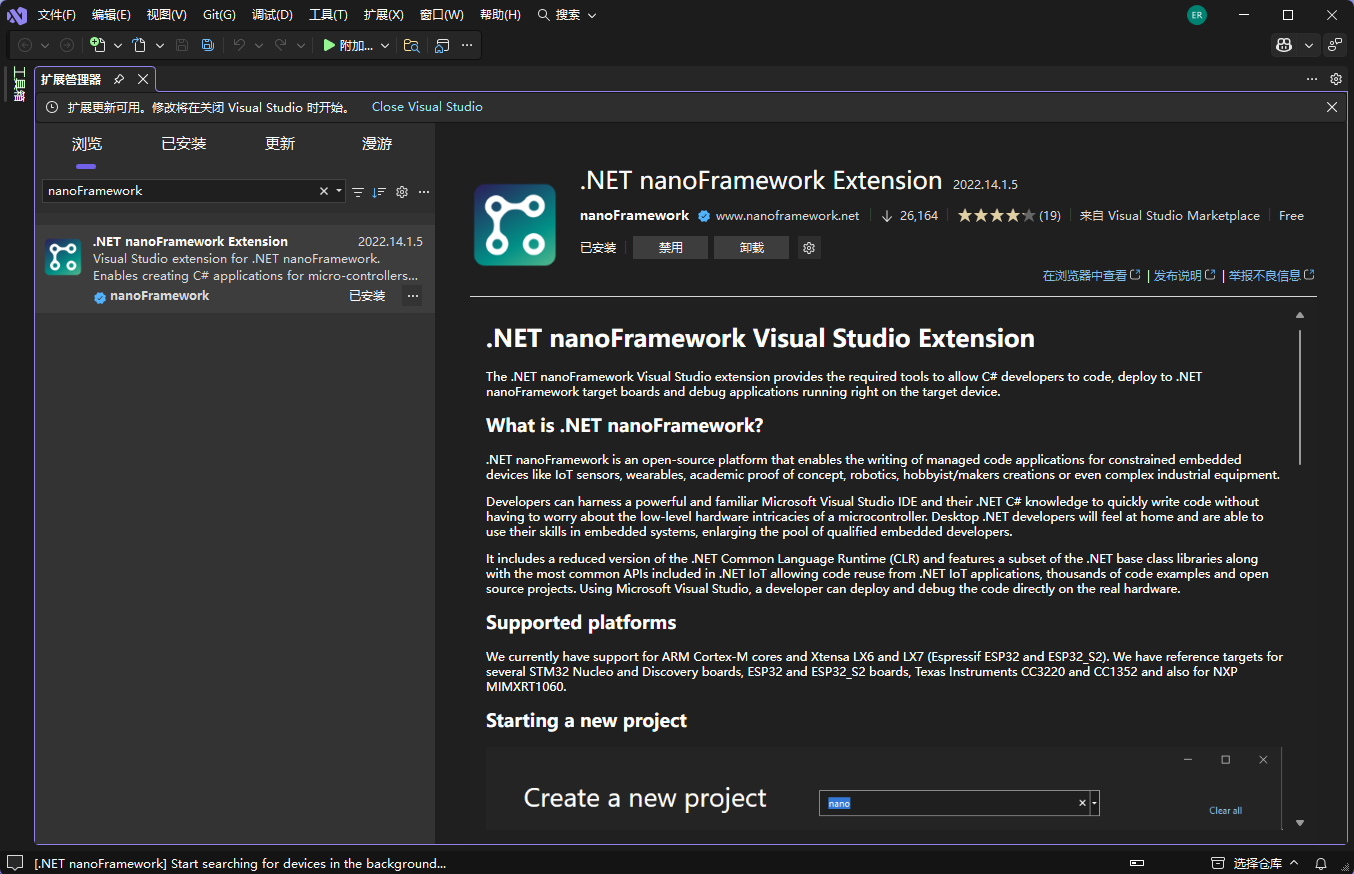This screenshot has width=1354, height=874.
Task: Expand the navigate backward history dropdown
Action: [x=45, y=45]
